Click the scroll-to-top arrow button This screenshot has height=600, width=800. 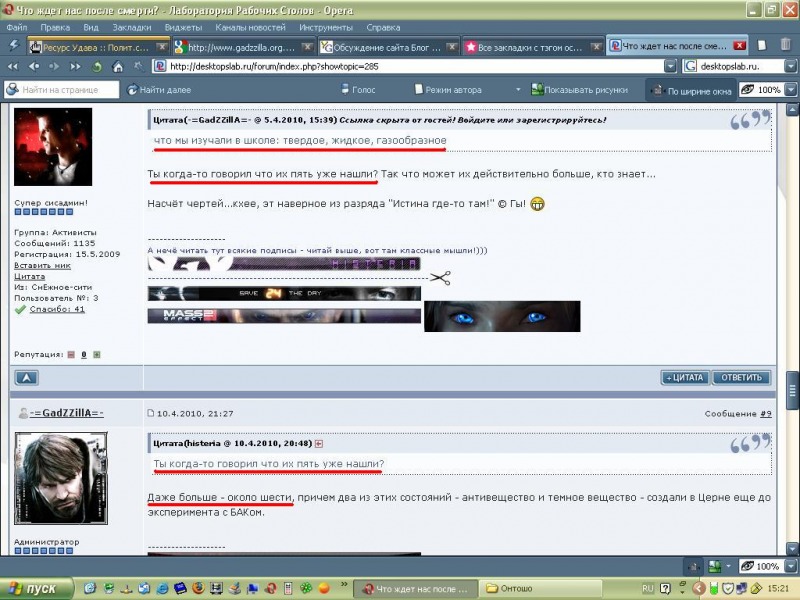tap(27, 377)
